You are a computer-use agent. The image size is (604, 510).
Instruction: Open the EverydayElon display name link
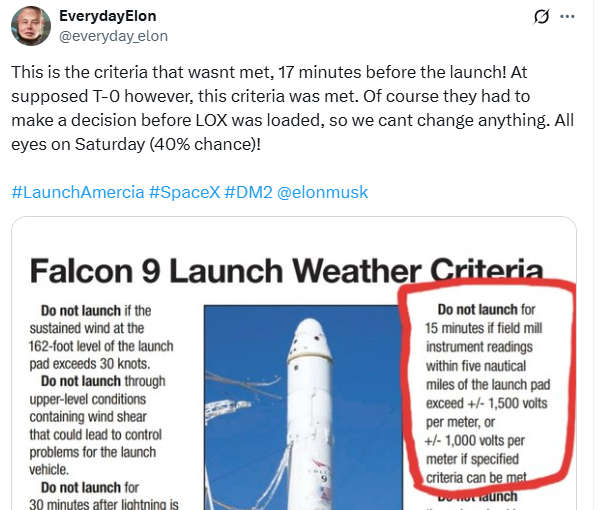108,17
